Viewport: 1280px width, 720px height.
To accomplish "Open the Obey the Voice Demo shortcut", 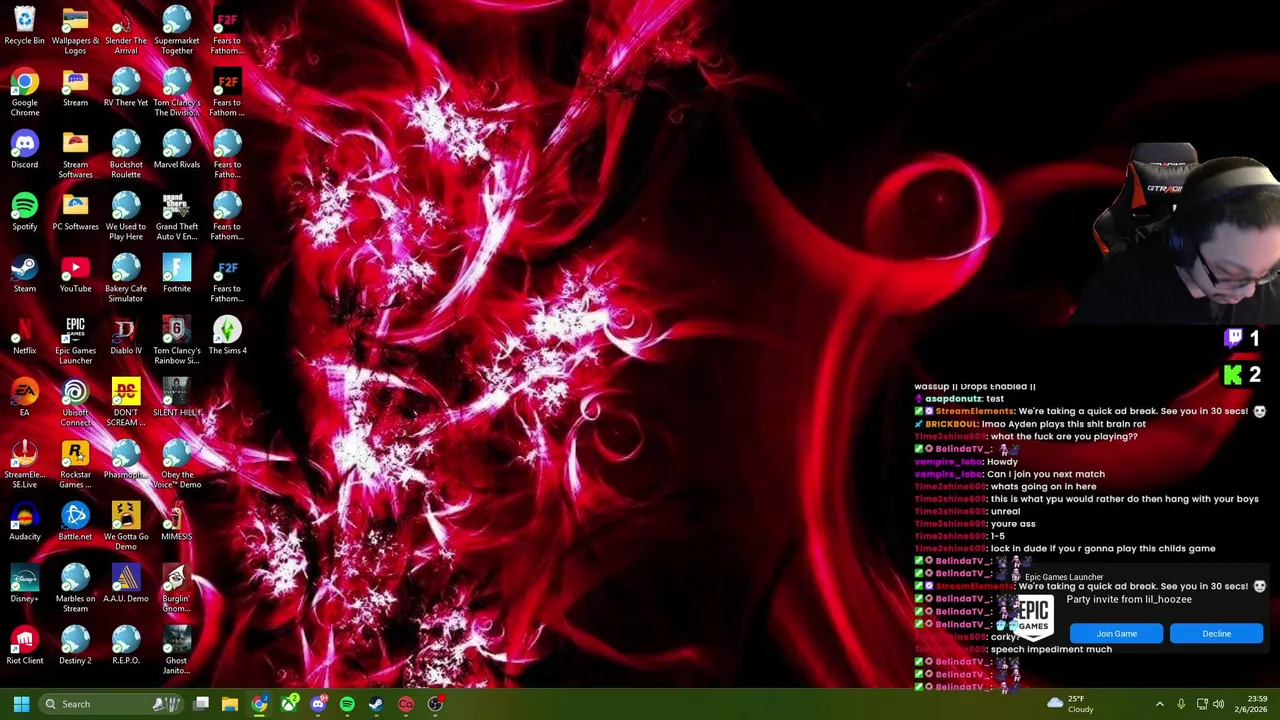I will tap(177, 465).
